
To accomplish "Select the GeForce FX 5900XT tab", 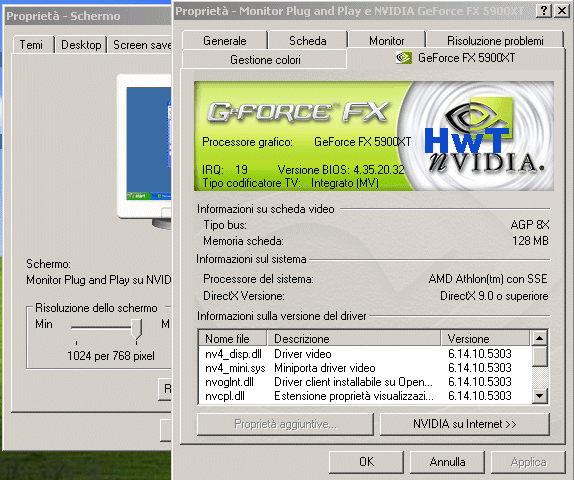I will coord(456,58).
